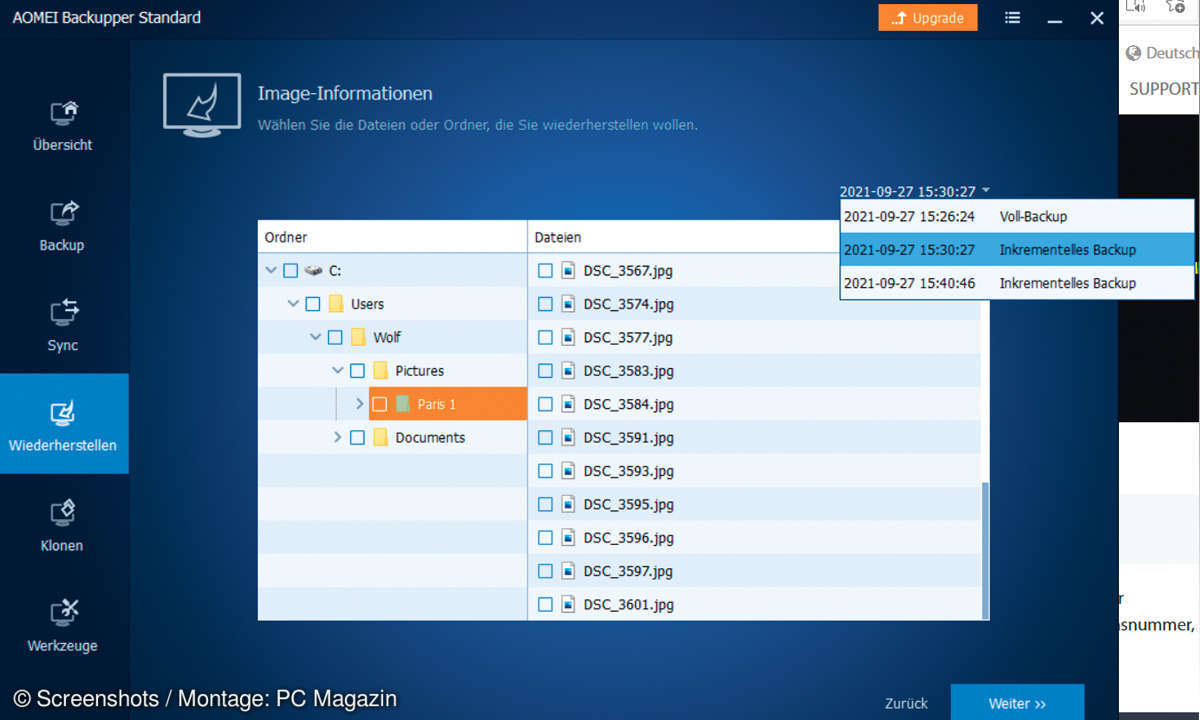
Task: Click the DSC_3567.jpg file icon
Action: (x=568, y=270)
